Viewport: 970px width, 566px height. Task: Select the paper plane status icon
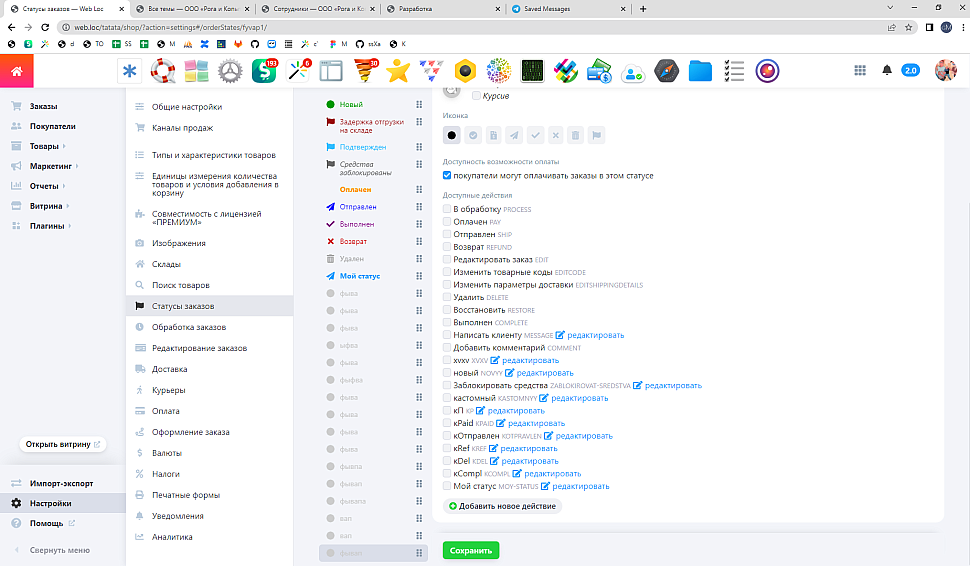click(514, 135)
